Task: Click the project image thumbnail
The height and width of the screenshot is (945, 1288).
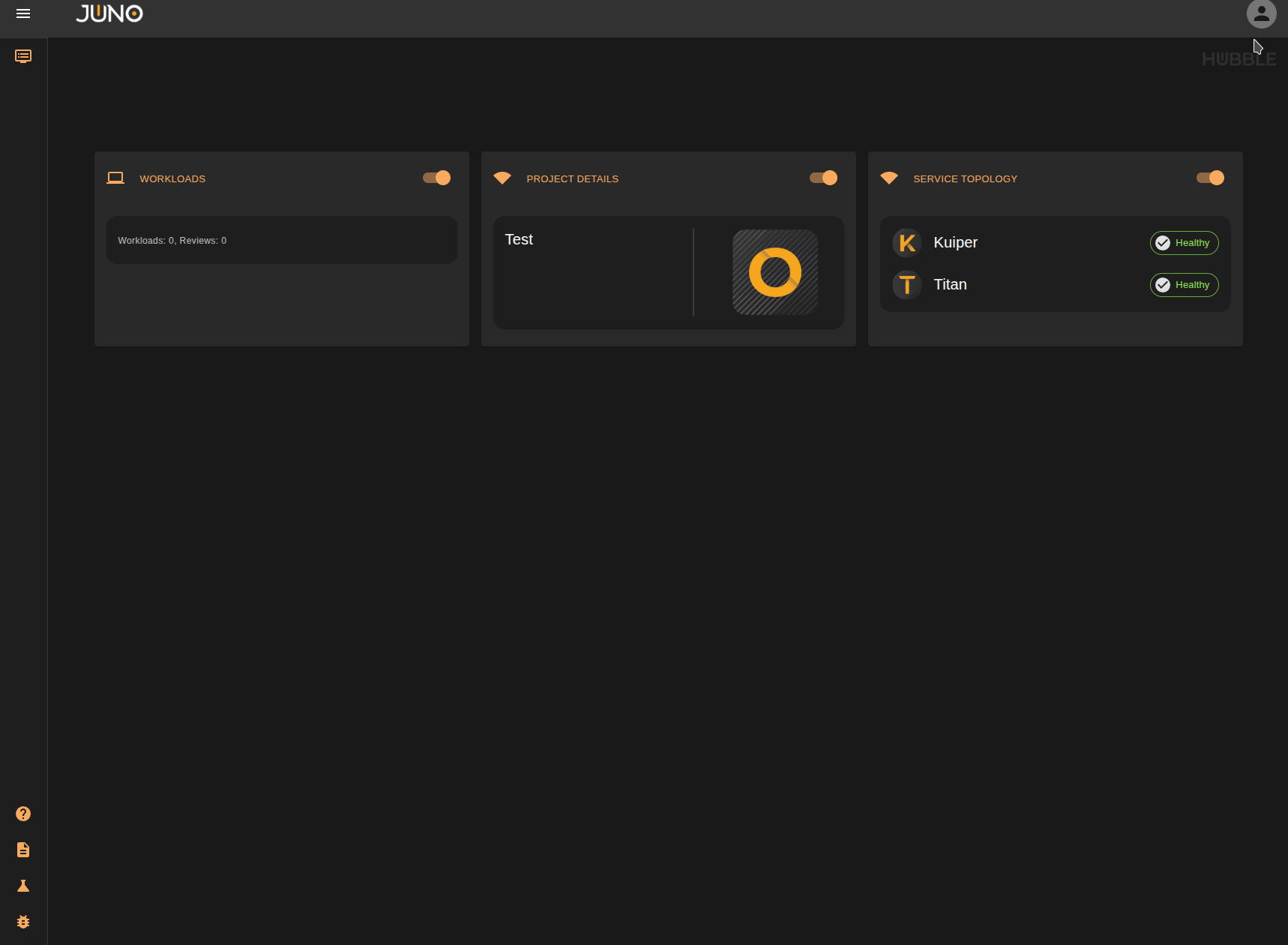Action: pos(775,271)
